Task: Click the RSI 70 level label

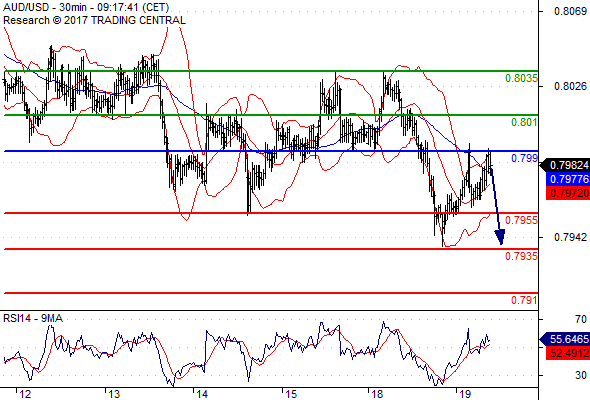Action: coord(581,319)
